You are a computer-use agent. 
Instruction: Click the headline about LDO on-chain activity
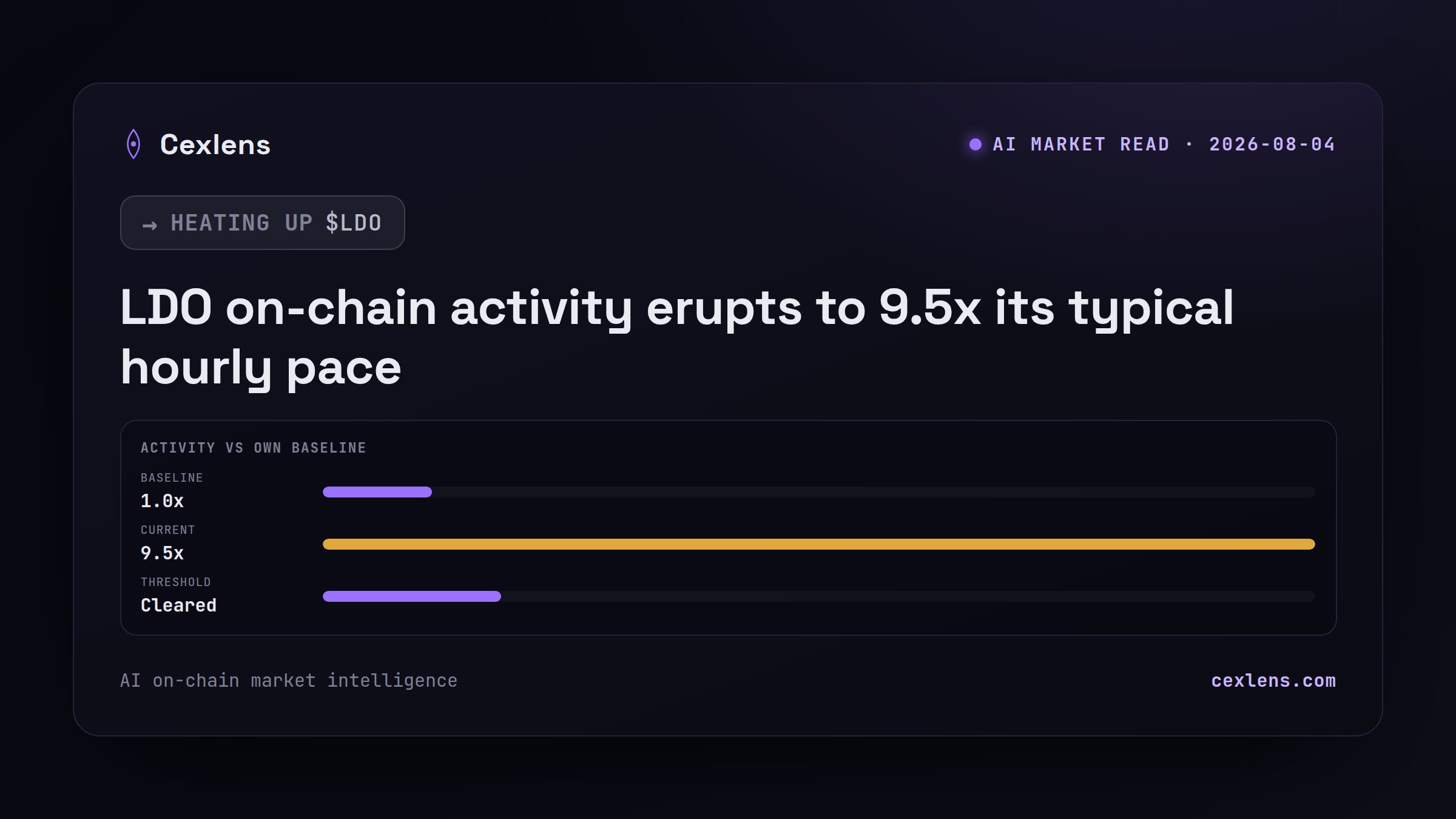coord(677,337)
